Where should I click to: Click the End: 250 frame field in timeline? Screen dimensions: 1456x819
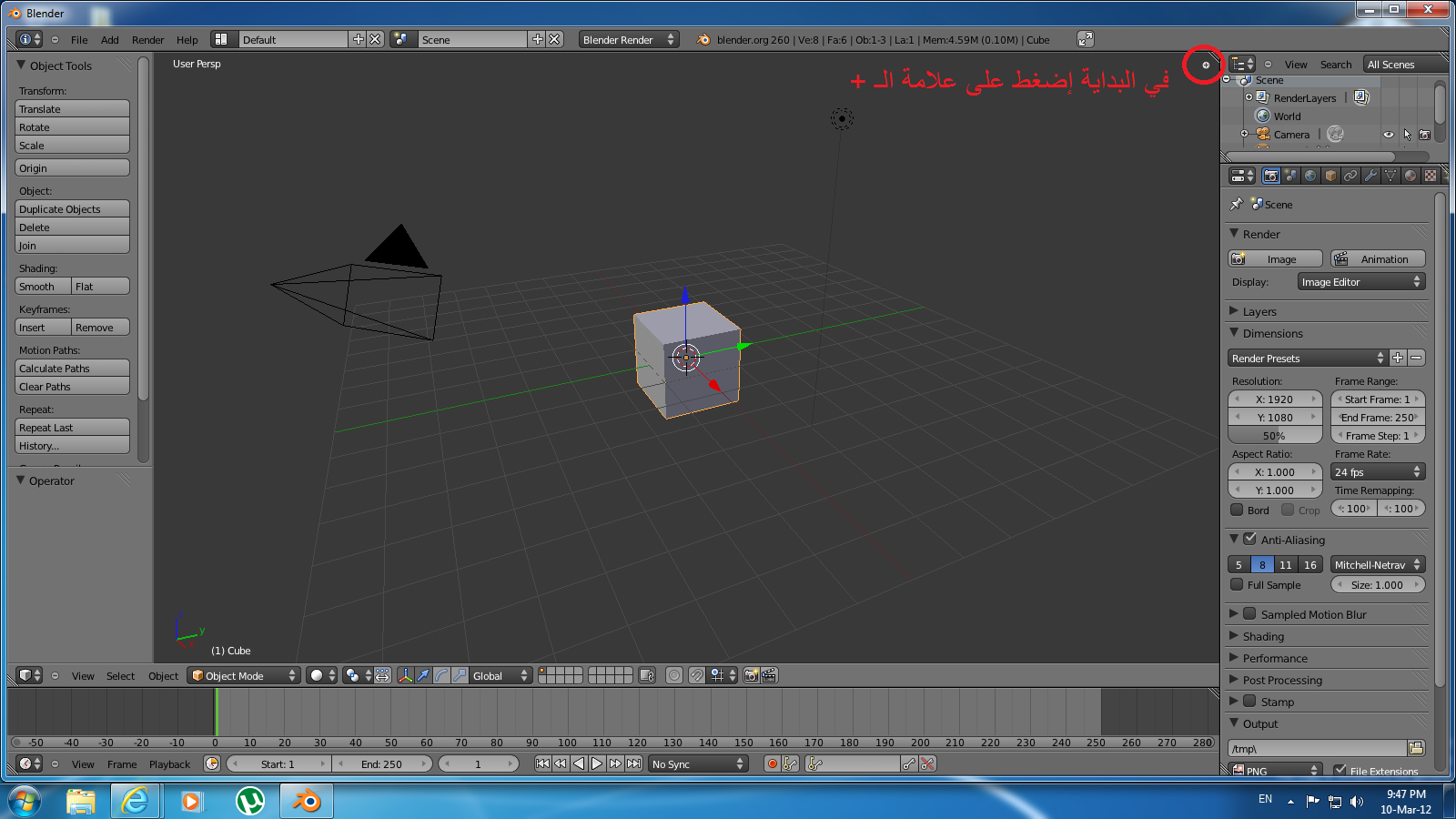tap(381, 763)
